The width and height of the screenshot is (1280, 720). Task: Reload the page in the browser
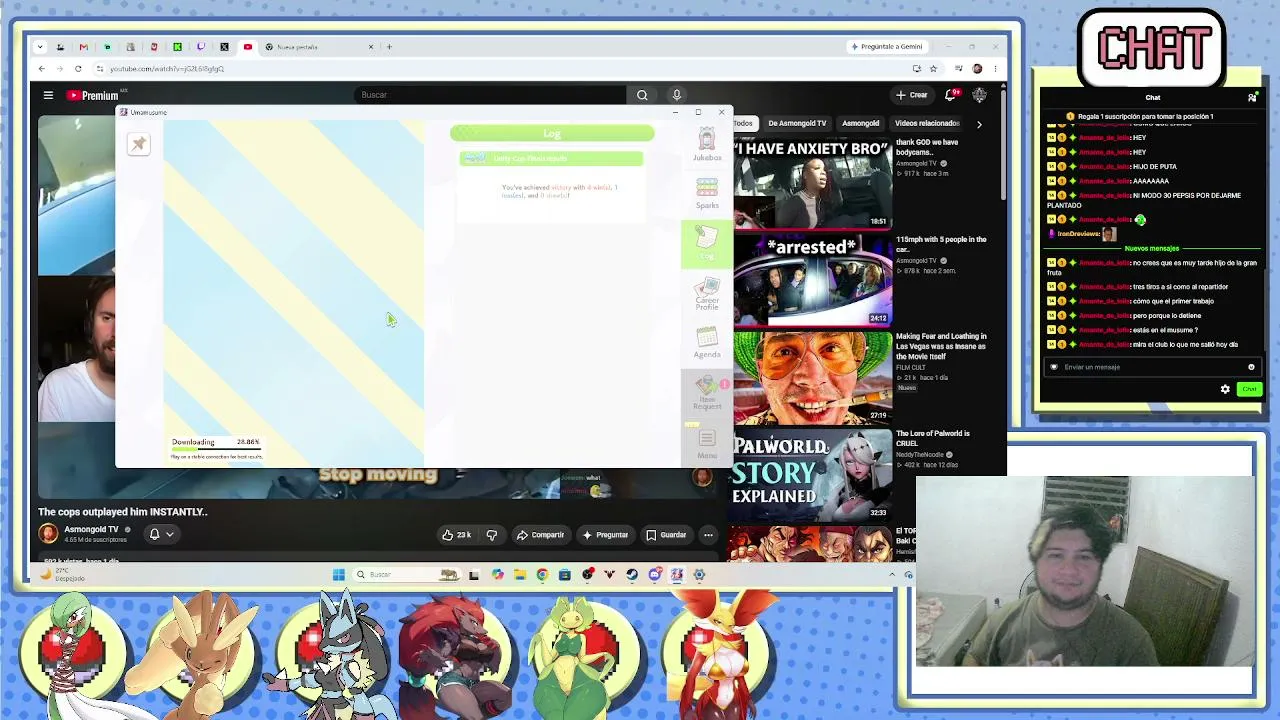tap(78, 69)
